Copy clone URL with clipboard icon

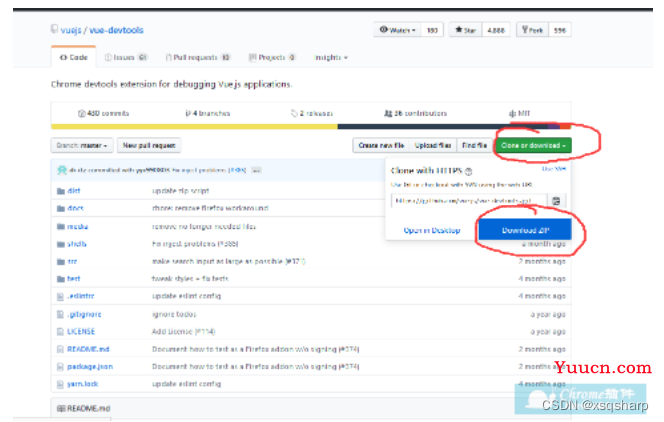(x=556, y=201)
